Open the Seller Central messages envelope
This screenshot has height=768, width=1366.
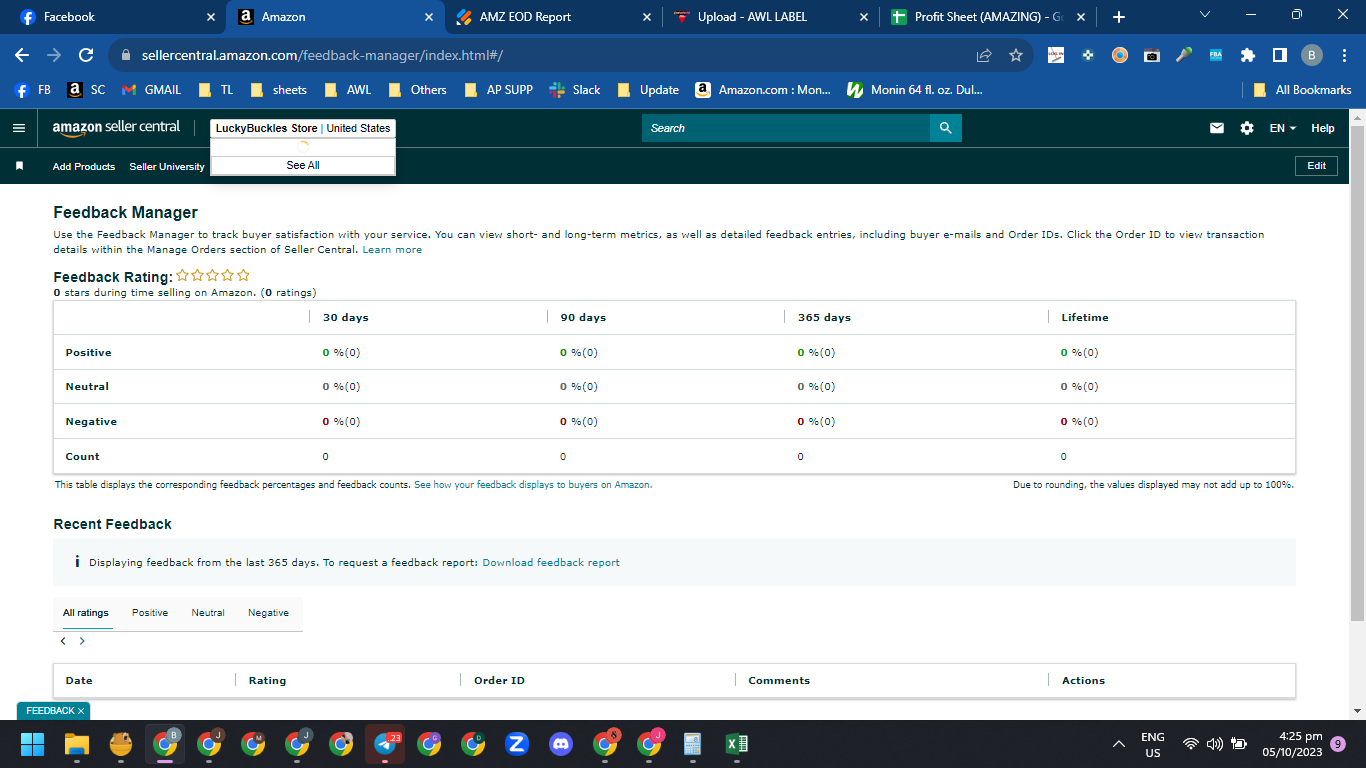pos(1217,128)
